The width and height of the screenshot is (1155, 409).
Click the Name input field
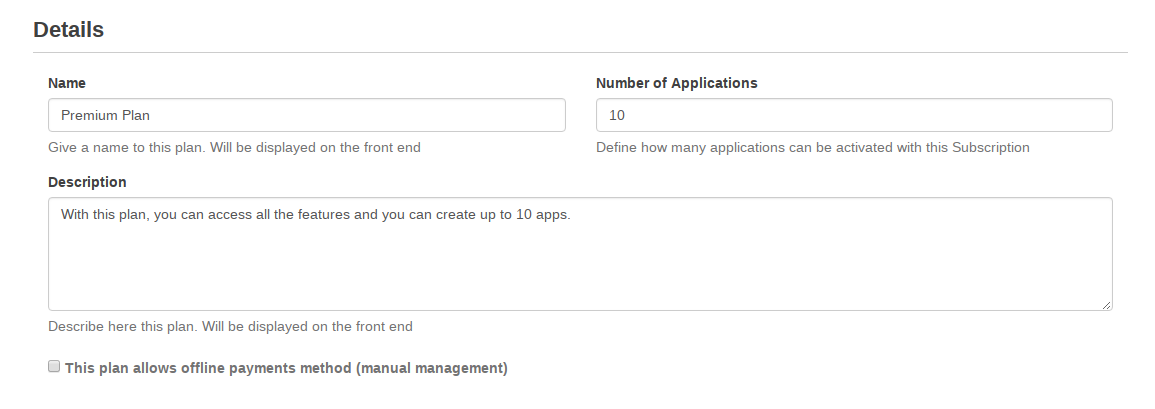(x=306, y=115)
